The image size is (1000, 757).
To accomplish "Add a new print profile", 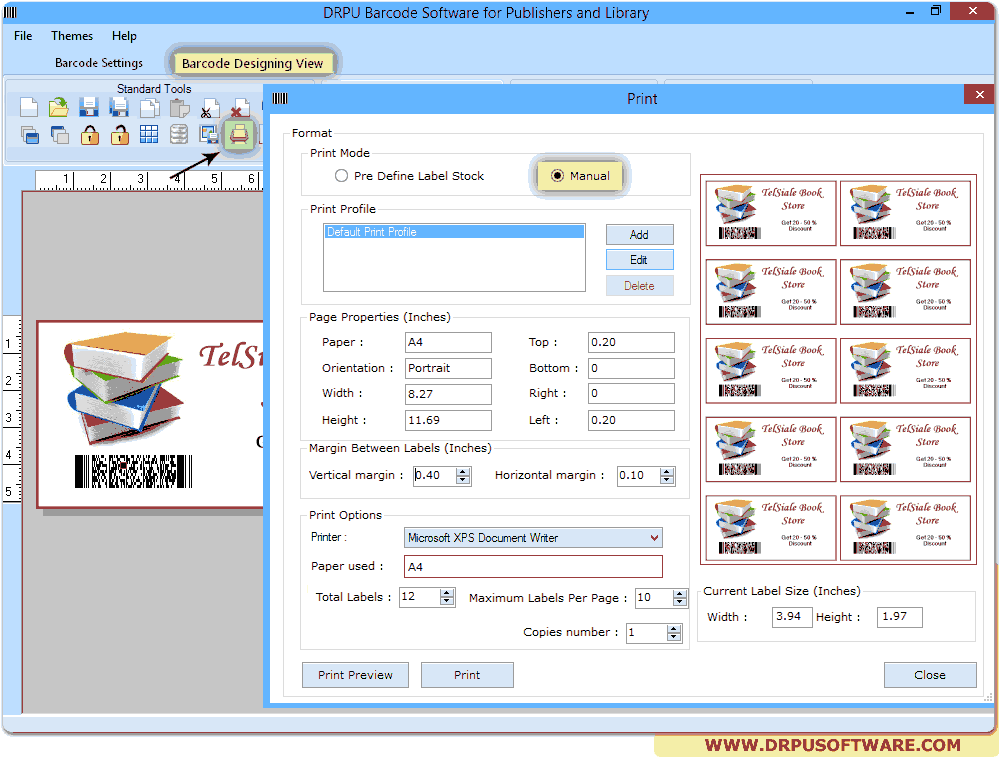I will [x=639, y=235].
